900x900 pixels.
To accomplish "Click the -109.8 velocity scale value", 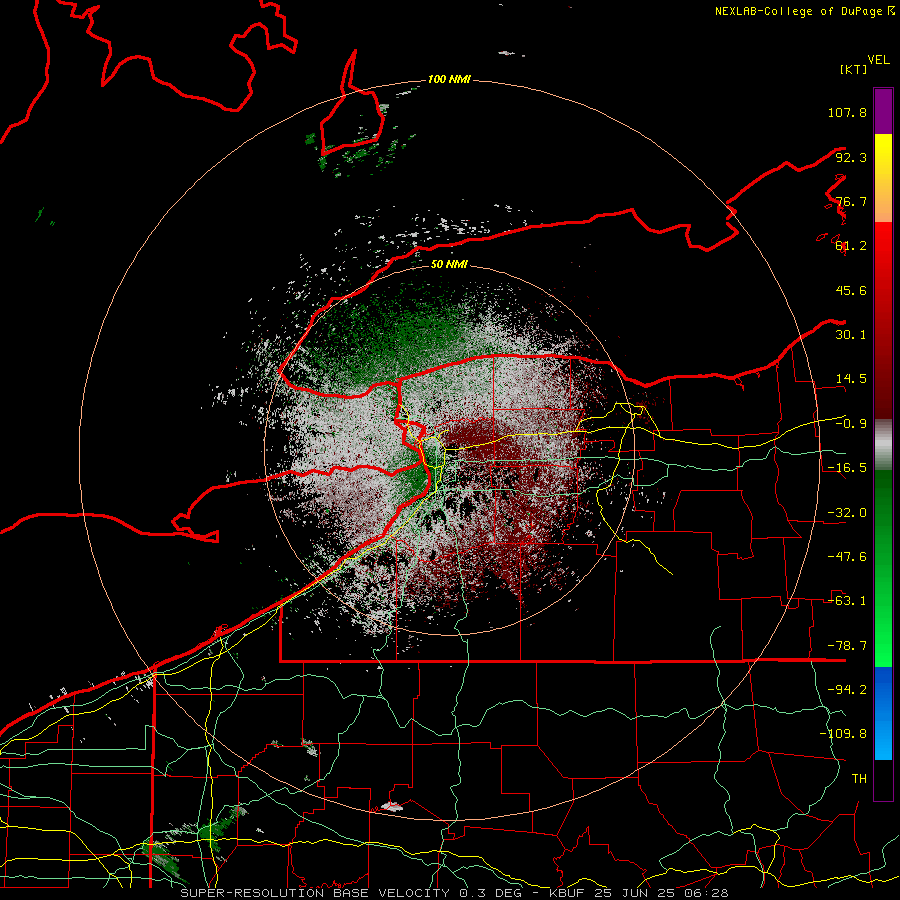I will coord(843,734).
